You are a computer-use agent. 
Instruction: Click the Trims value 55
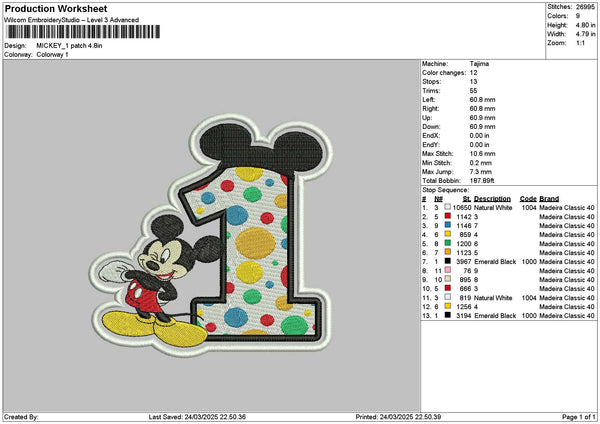(473, 91)
